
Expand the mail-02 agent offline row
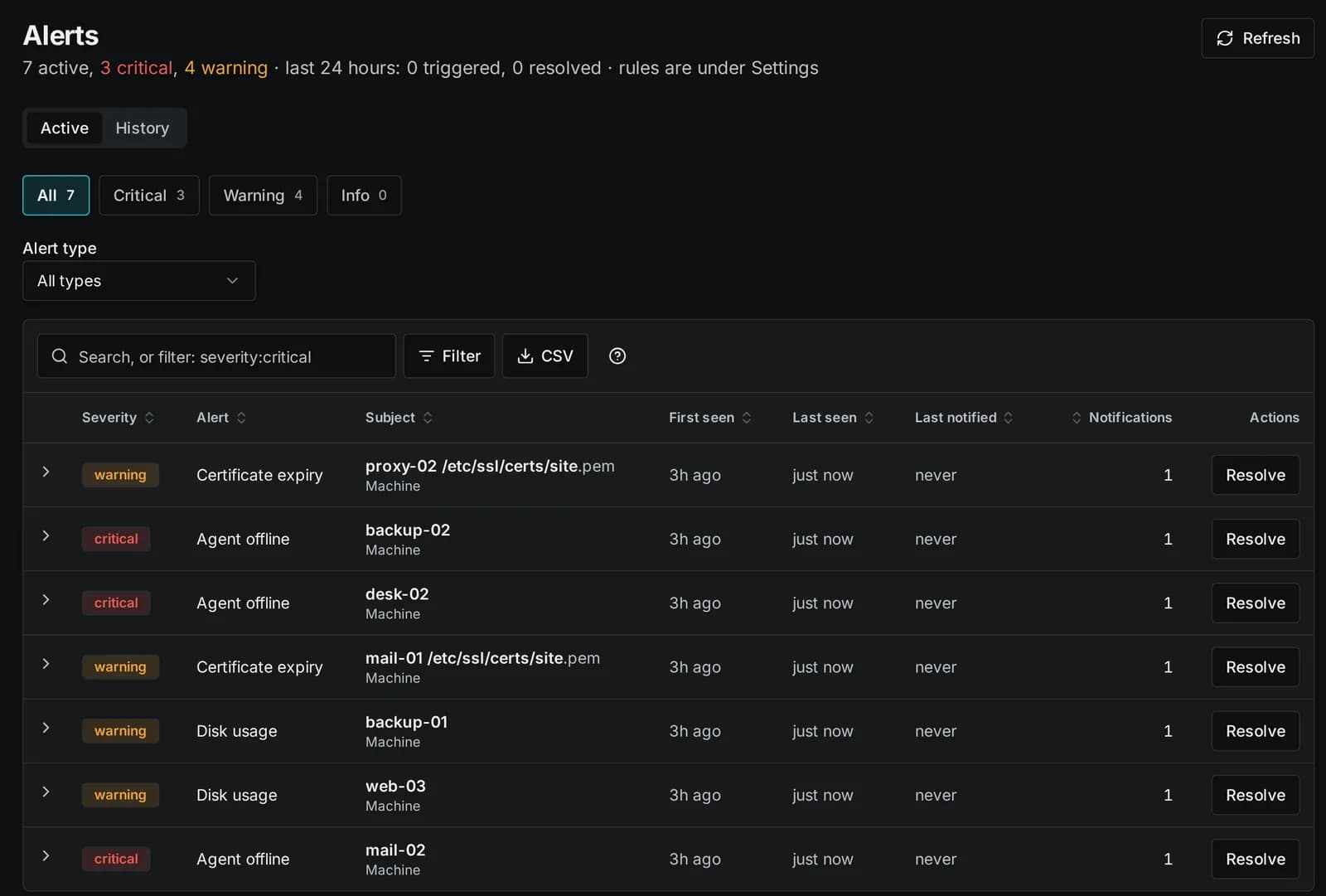coord(46,856)
